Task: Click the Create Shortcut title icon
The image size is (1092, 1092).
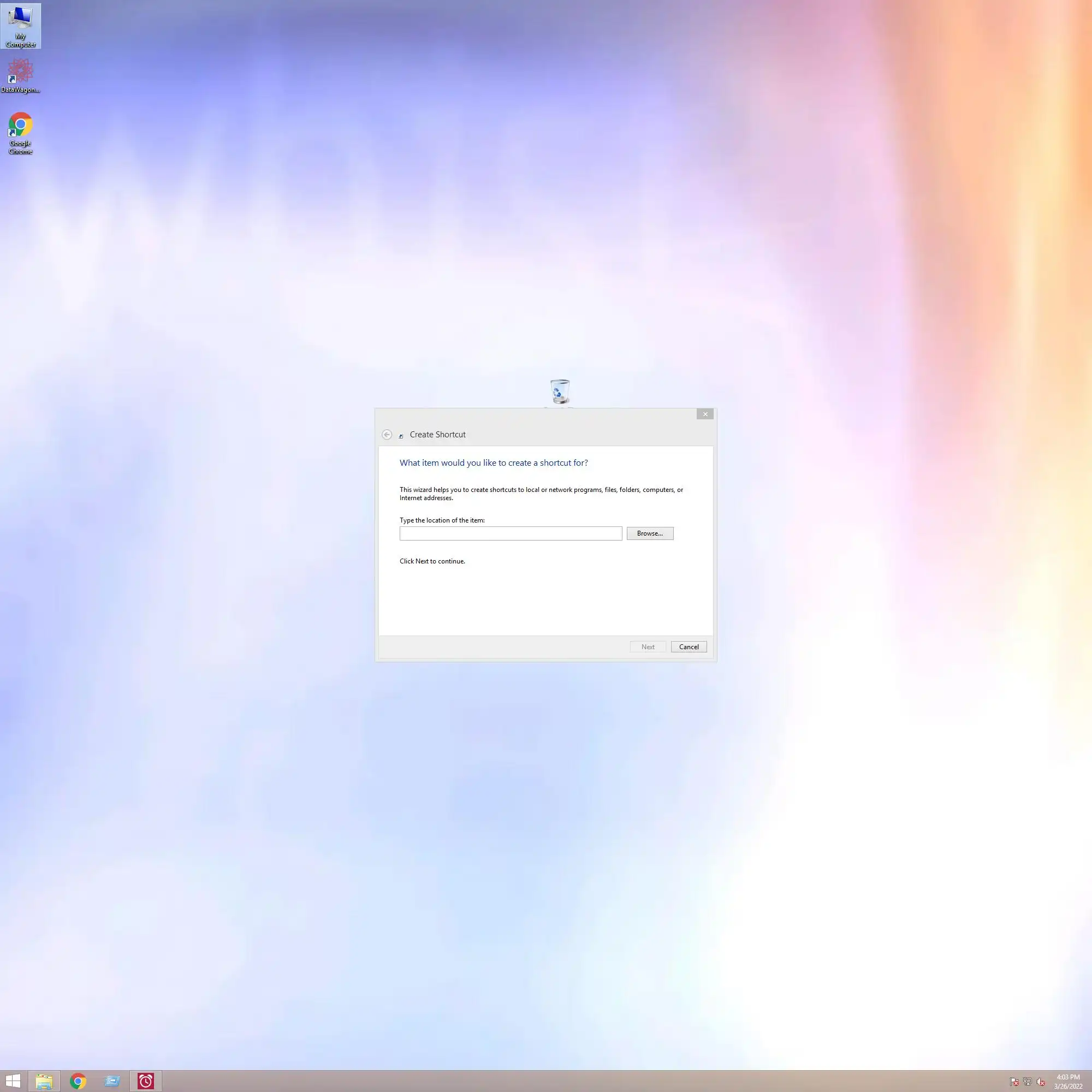Action: tap(401, 435)
